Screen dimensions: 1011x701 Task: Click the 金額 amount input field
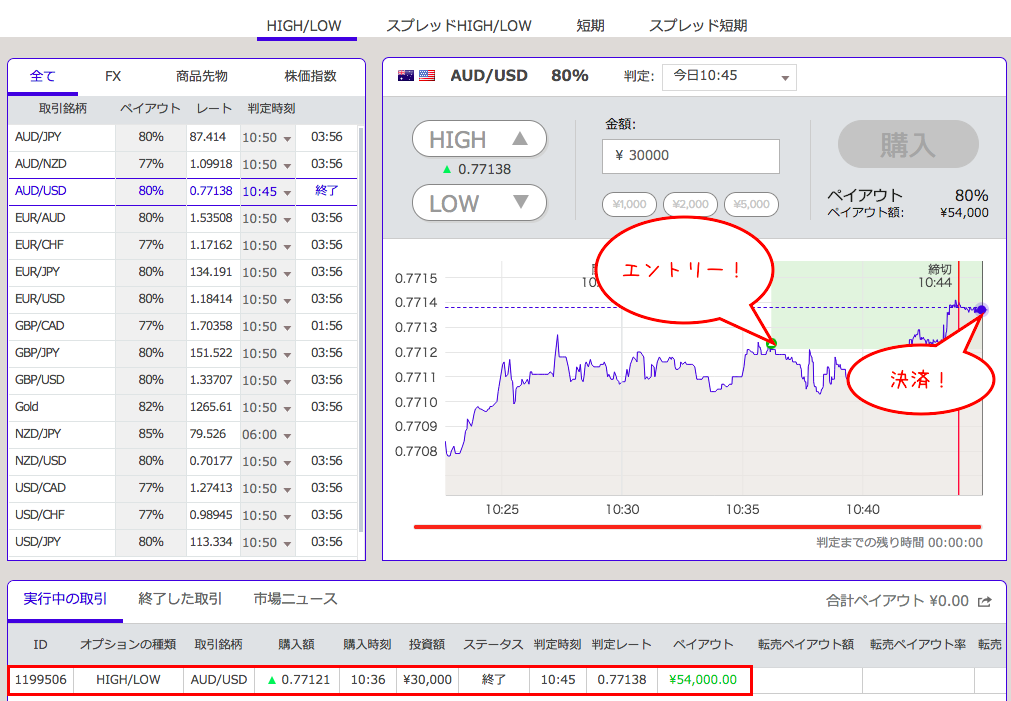[x=690, y=156]
